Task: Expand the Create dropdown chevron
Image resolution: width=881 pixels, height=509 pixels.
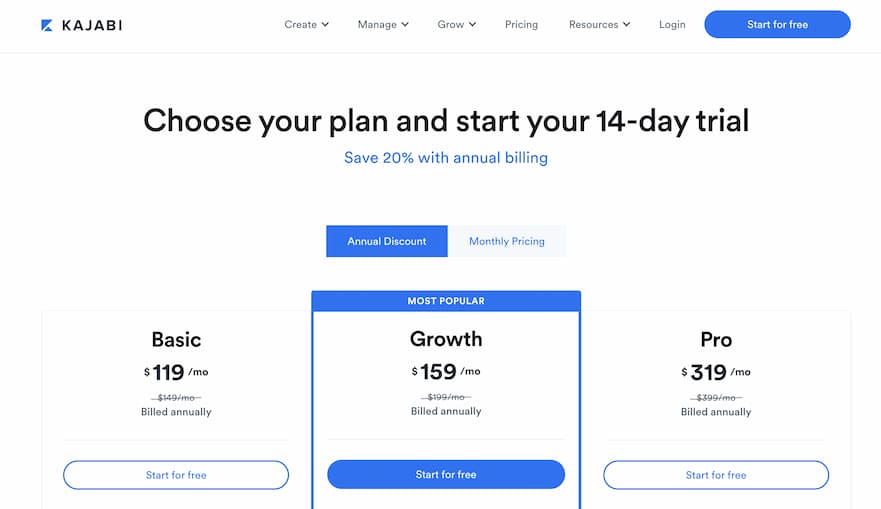Action: pos(325,25)
